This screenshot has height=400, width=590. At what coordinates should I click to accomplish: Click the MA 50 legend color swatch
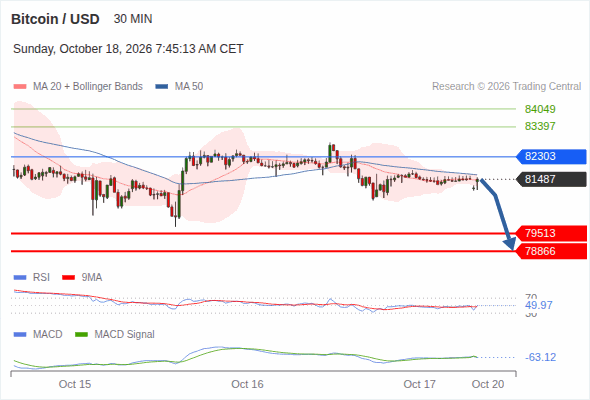click(x=161, y=87)
